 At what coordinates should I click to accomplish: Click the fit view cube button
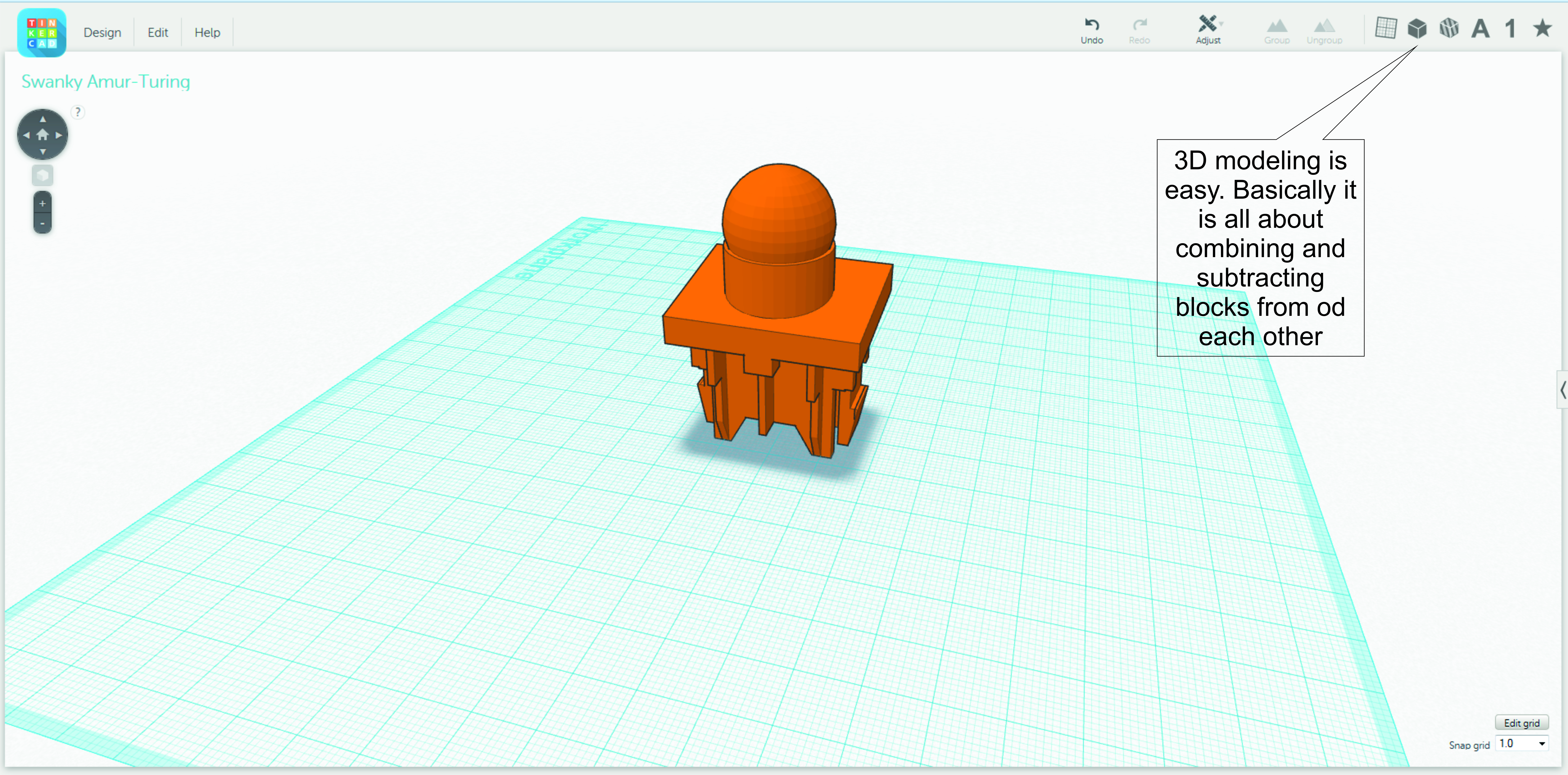[43, 176]
